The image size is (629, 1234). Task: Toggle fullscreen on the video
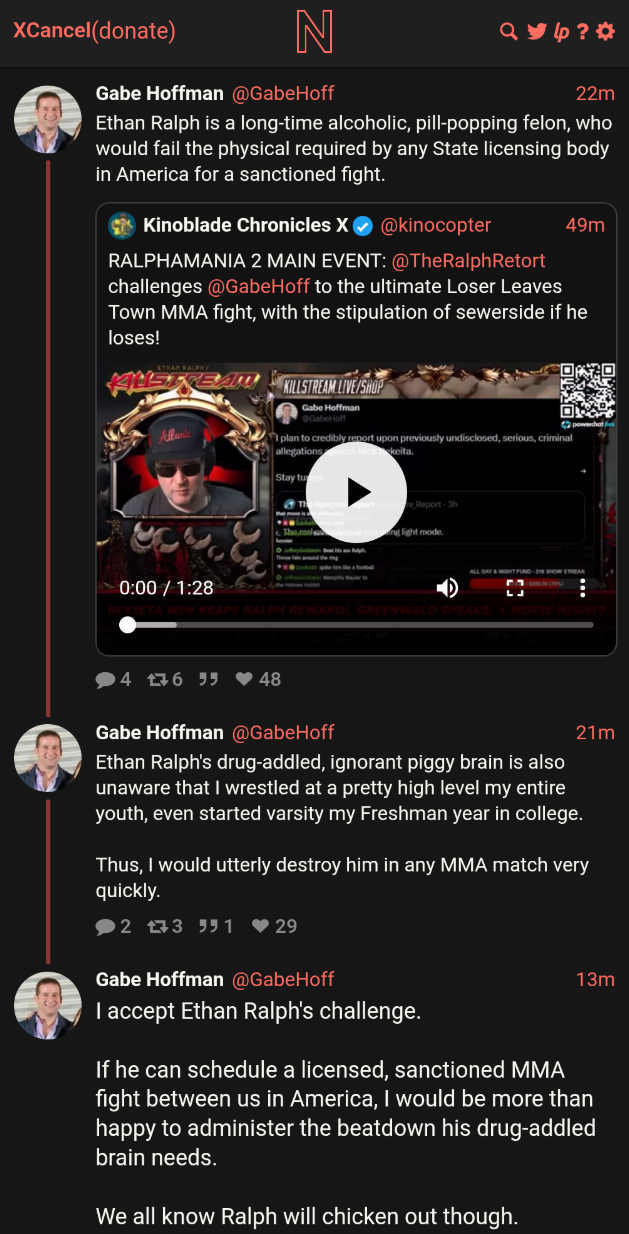tap(514, 587)
